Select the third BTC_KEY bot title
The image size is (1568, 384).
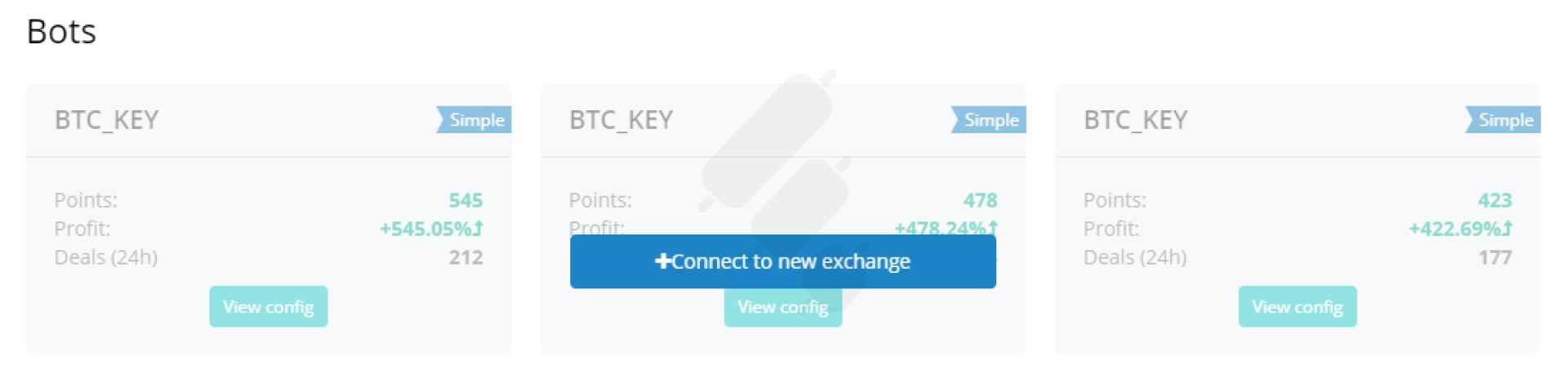tap(1136, 120)
